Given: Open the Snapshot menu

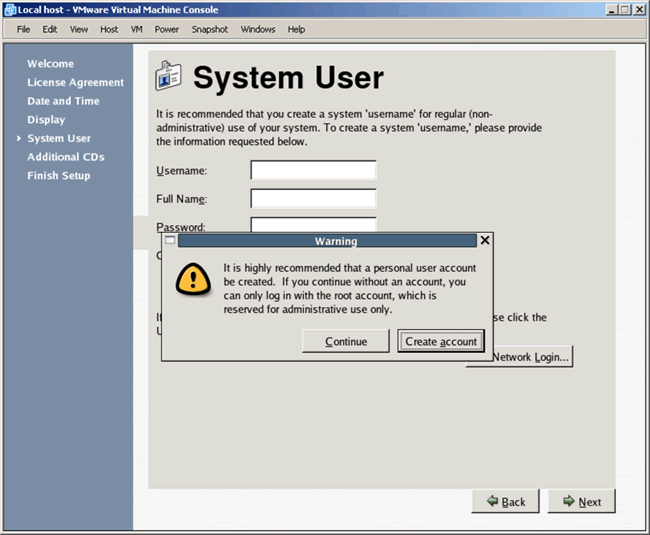Looking at the screenshot, I should tap(210, 29).
